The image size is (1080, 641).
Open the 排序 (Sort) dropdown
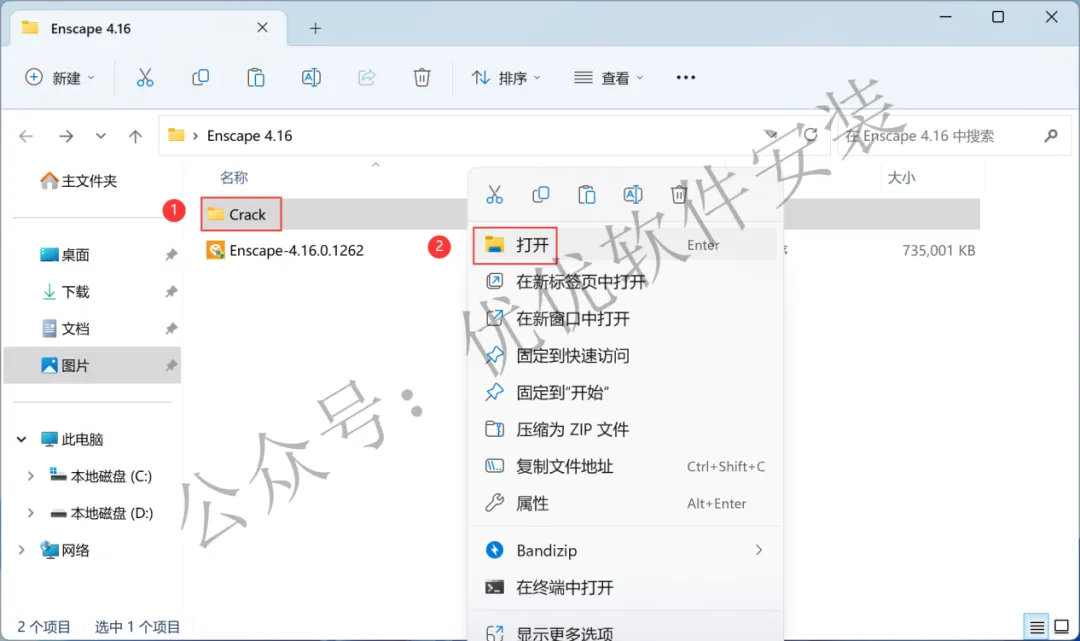[506, 78]
